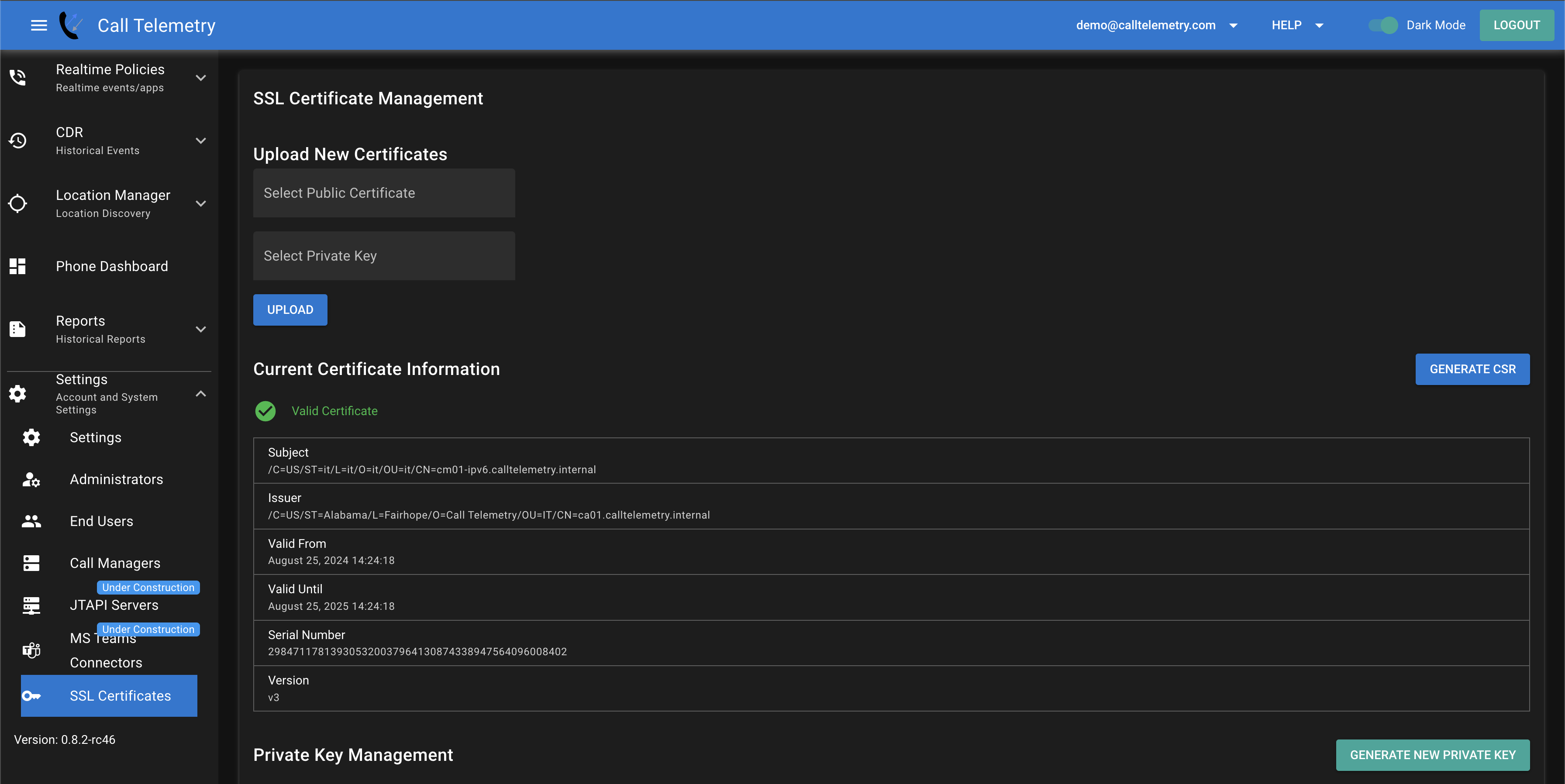This screenshot has height=784, width=1565.
Task: Click GENERATE NEW PRIVATE KEY button
Action: point(1433,755)
